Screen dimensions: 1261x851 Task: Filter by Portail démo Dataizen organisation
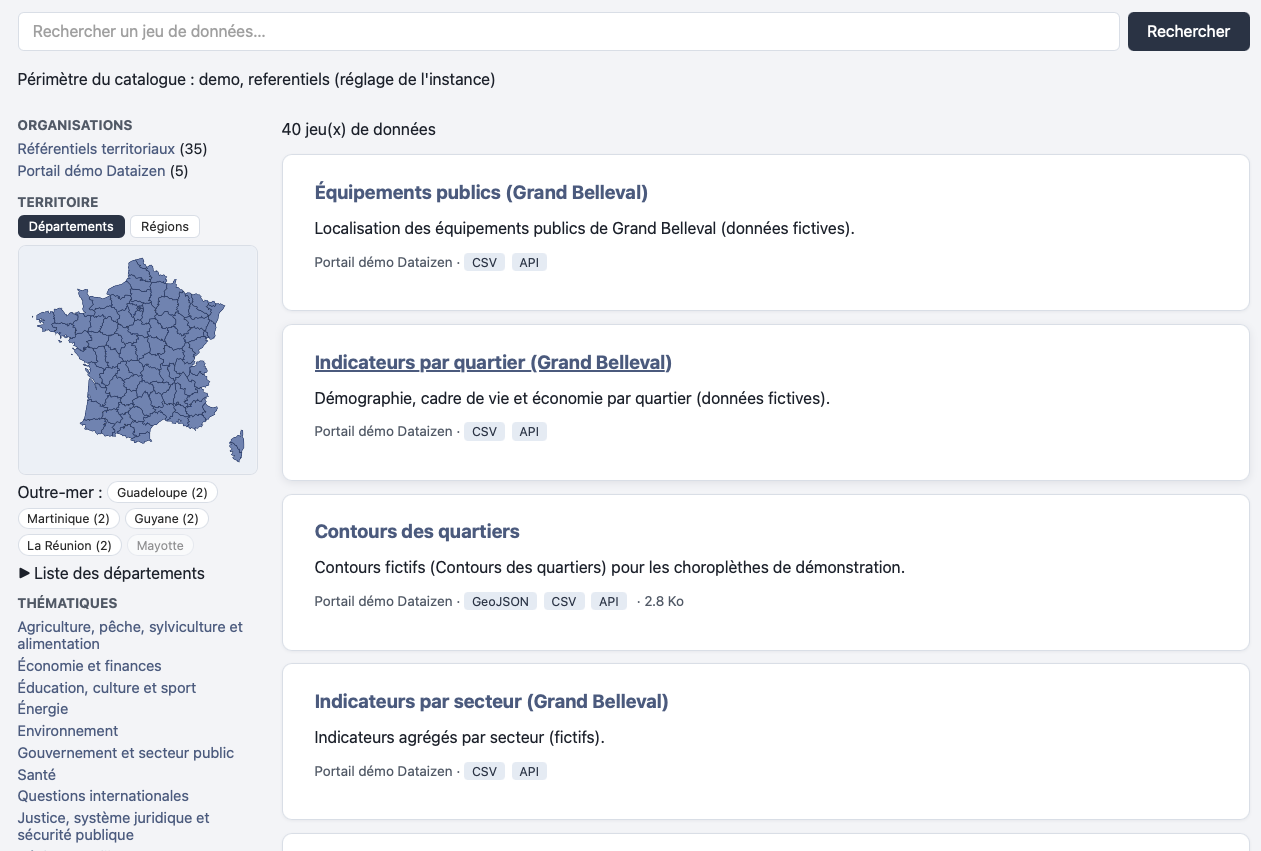pos(91,171)
